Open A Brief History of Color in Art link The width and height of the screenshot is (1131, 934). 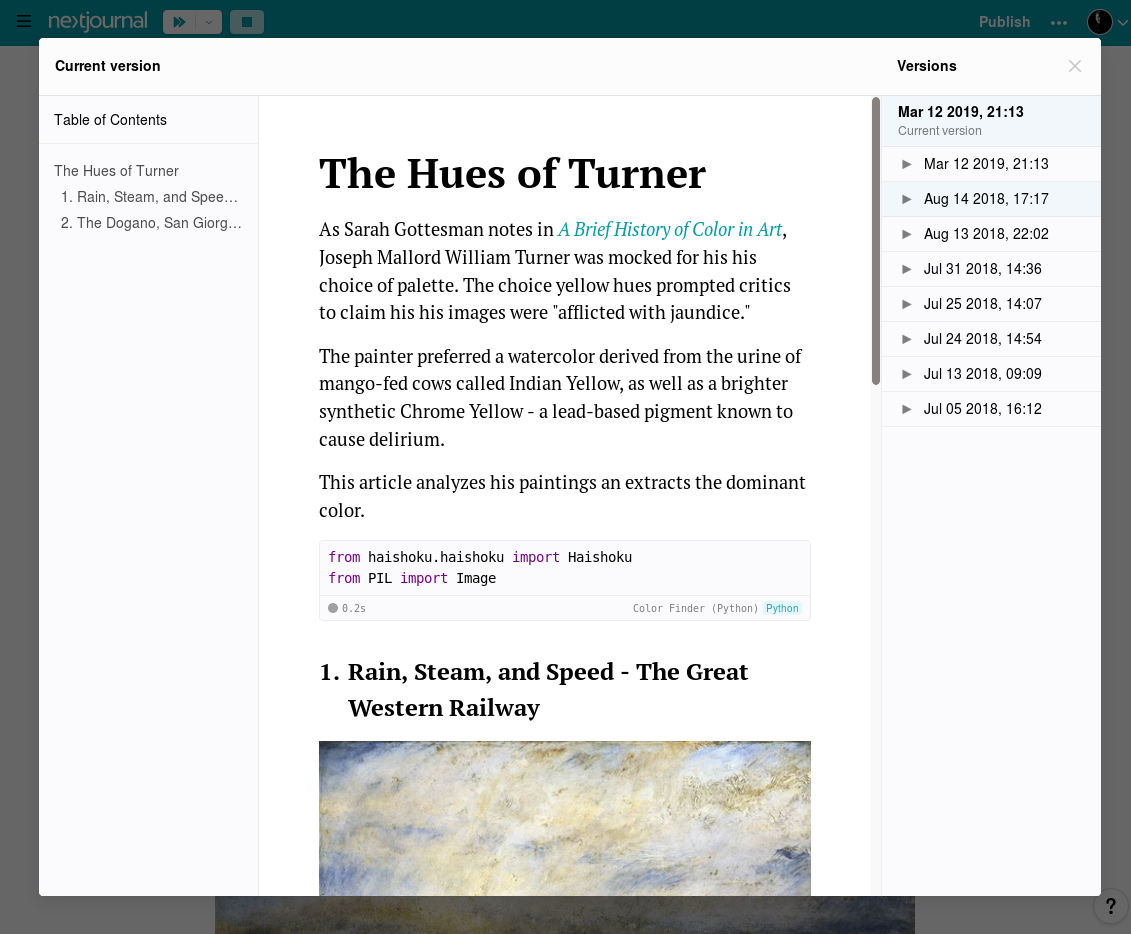[x=670, y=229]
